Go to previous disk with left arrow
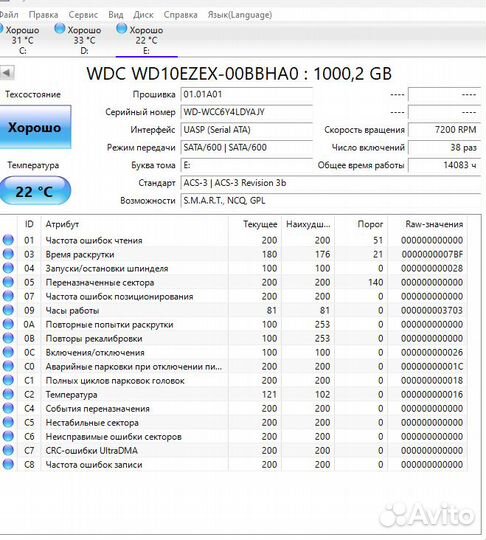The image size is (486, 540). 7,73
